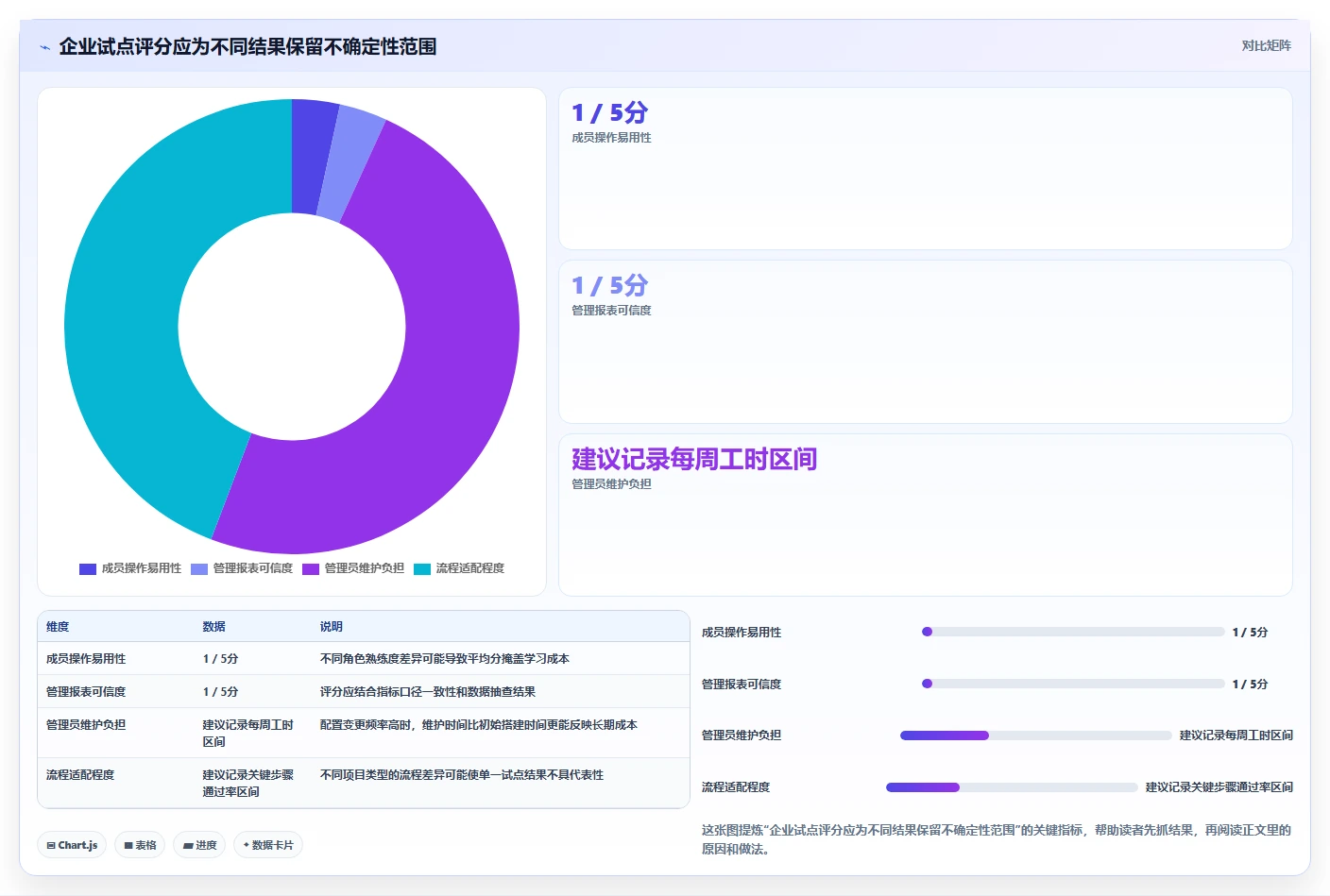1330x896 pixels.
Task: Toggle 成员操作易用性 legend color swatch
Action: [x=88, y=568]
